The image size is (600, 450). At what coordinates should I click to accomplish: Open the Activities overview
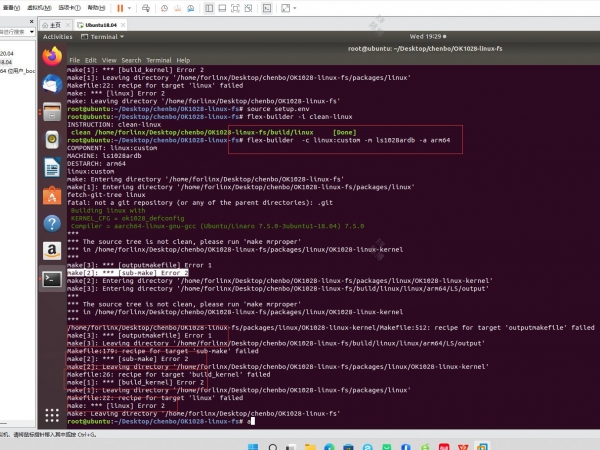58,34
